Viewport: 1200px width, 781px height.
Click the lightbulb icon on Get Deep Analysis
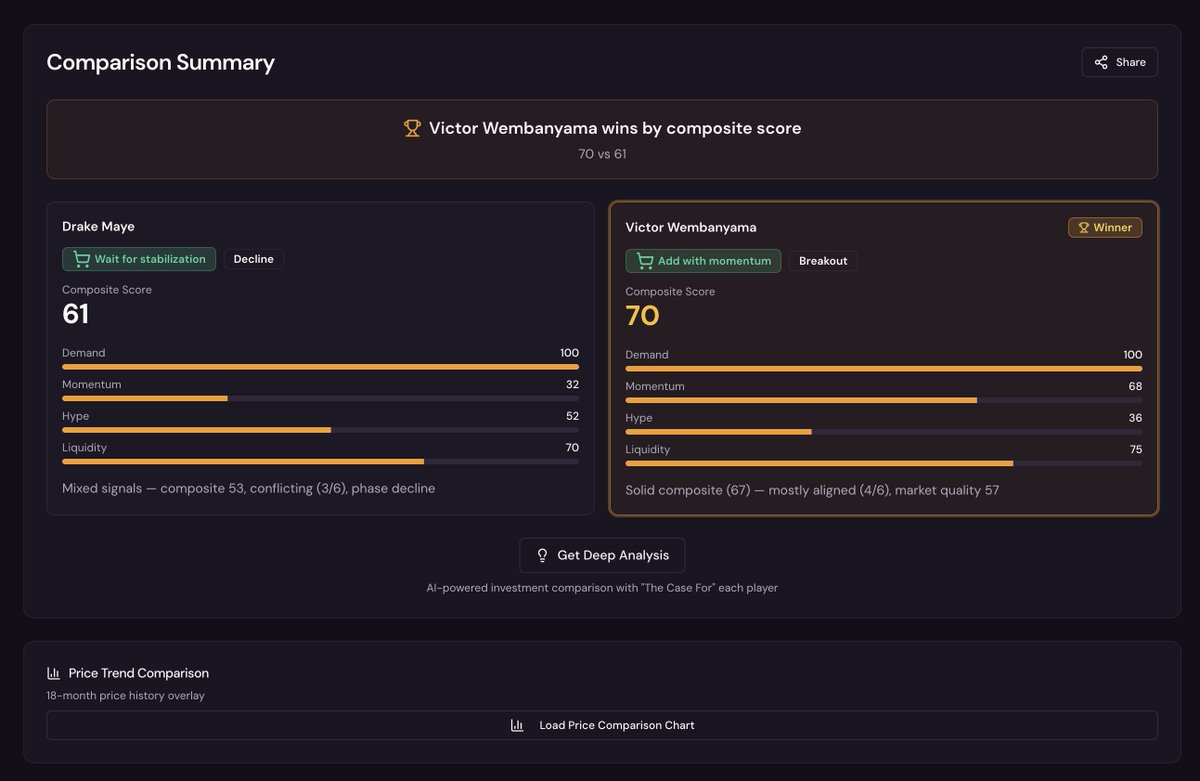543,555
